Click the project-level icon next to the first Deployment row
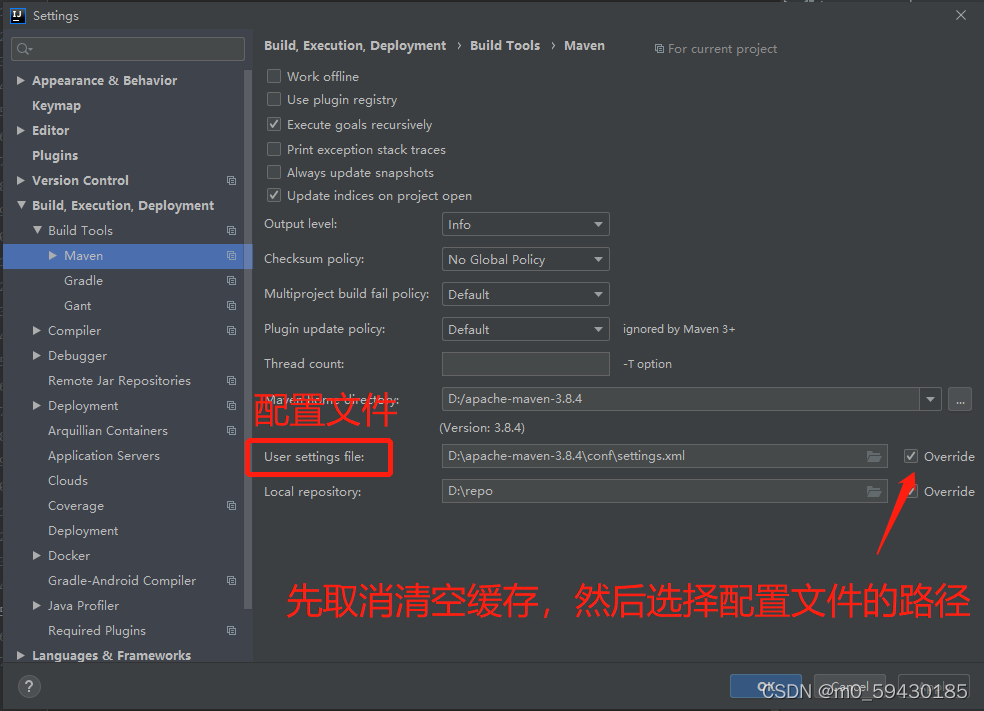This screenshot has width=984, height=711. tap(232, 406)
